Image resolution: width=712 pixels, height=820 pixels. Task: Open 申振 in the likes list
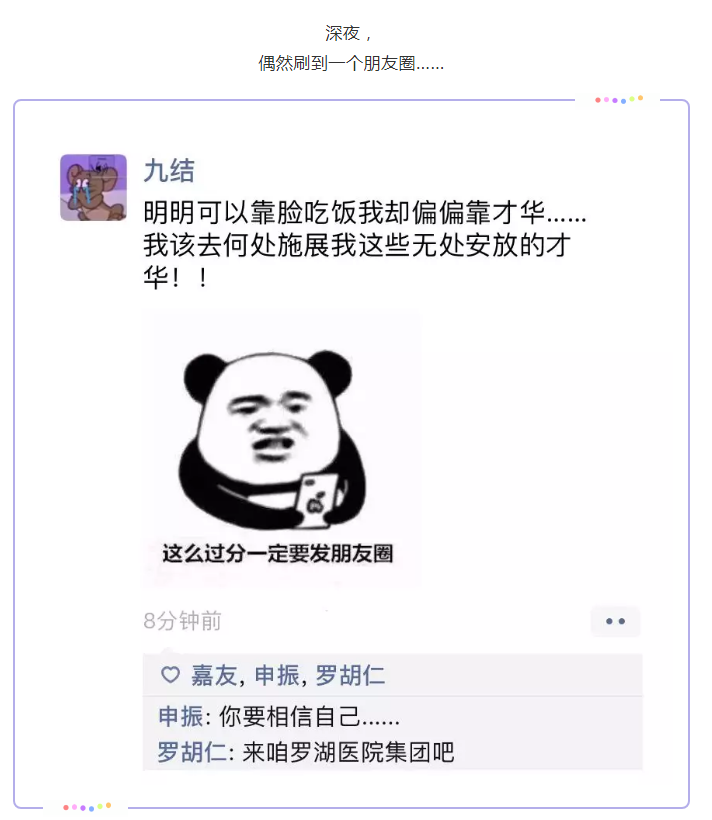click(x=277, y=675)
